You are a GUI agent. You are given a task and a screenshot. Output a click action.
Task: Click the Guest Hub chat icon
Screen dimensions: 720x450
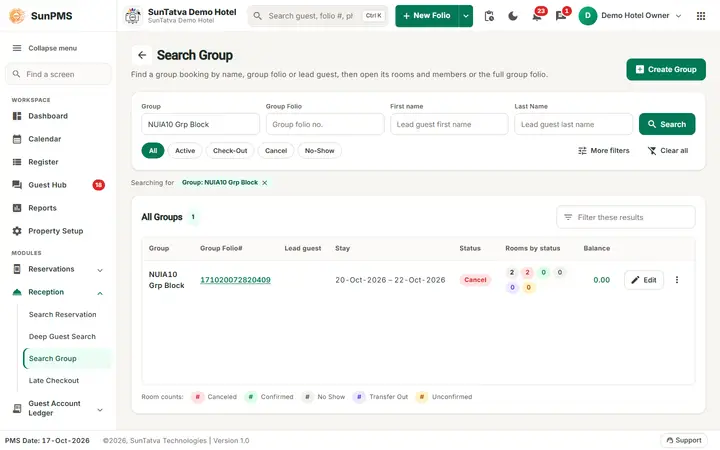pyautogui.click(x=17, y=185)
